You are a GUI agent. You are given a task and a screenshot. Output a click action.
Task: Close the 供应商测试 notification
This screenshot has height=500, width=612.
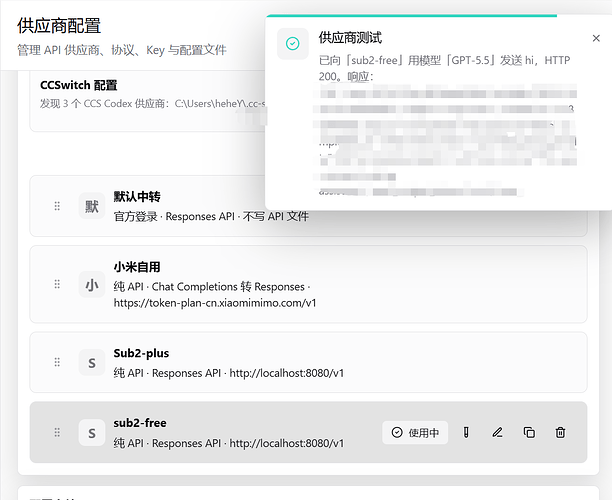pos(596,38)
